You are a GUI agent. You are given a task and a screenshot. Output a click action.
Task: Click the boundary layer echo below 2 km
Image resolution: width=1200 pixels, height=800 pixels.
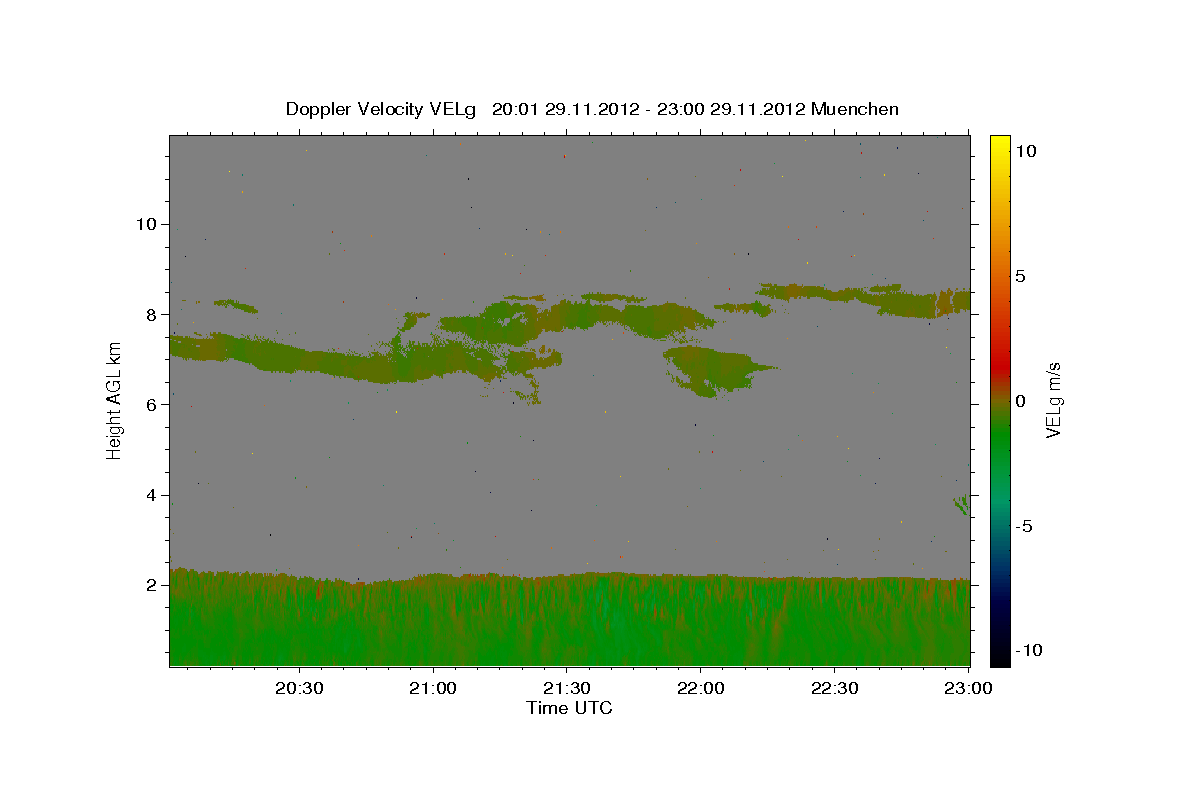click(570, 620)
